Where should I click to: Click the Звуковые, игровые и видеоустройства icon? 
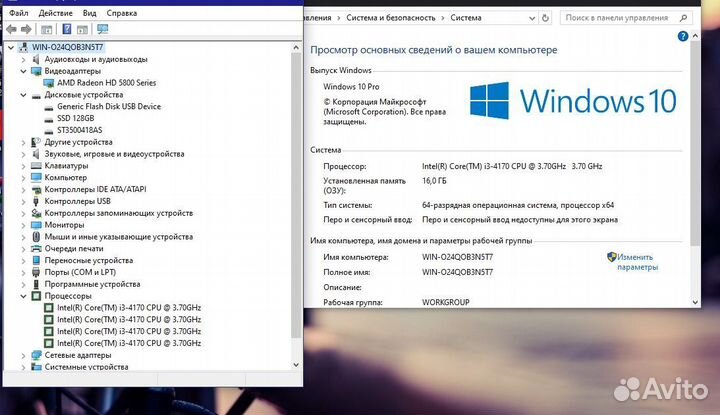click(x=36, y=154)
